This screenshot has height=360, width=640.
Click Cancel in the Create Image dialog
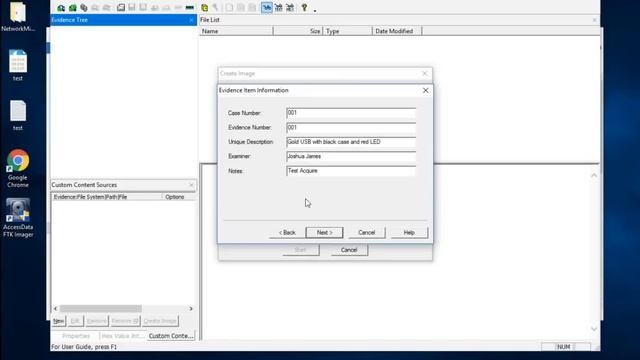point(349,250)
